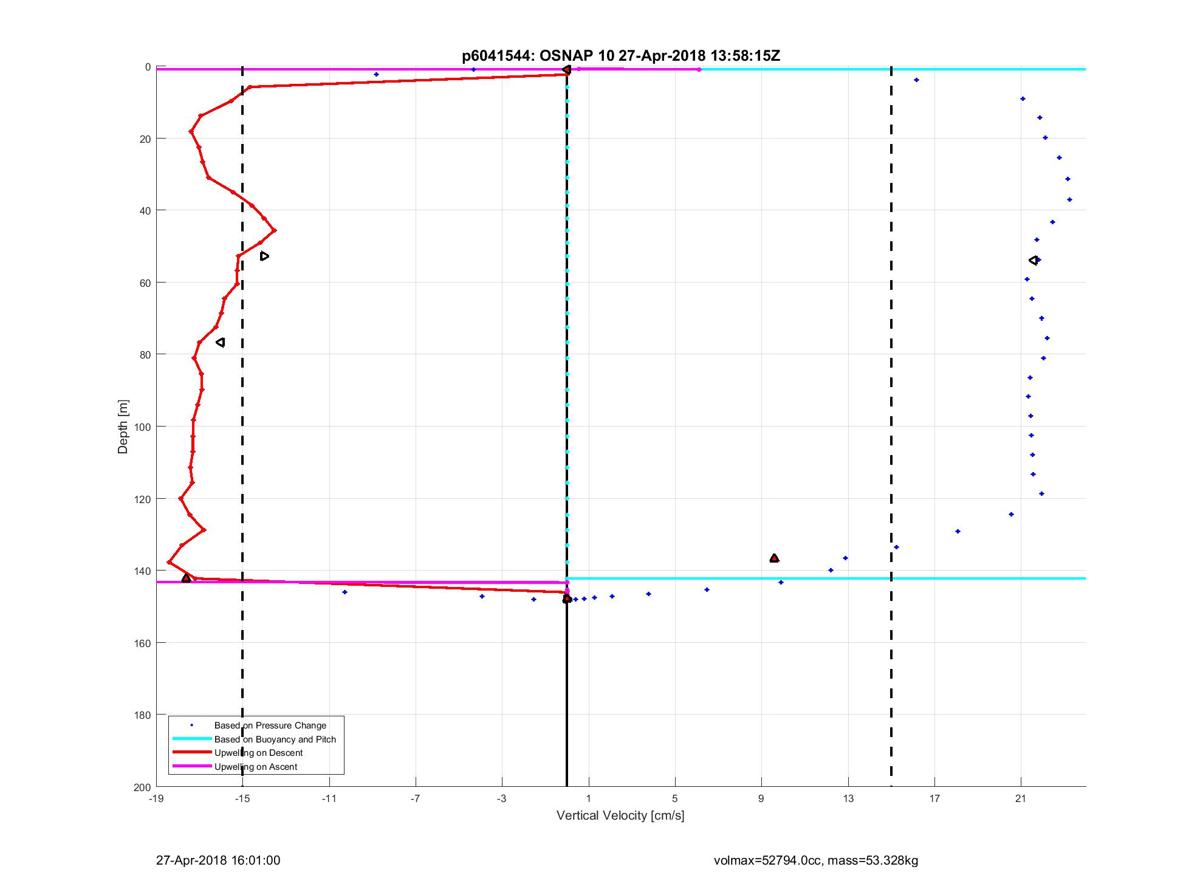Screen dimensions: 1200x885
Task: Click the x-axis tick label '9'
Action: (x=761, y=799)
